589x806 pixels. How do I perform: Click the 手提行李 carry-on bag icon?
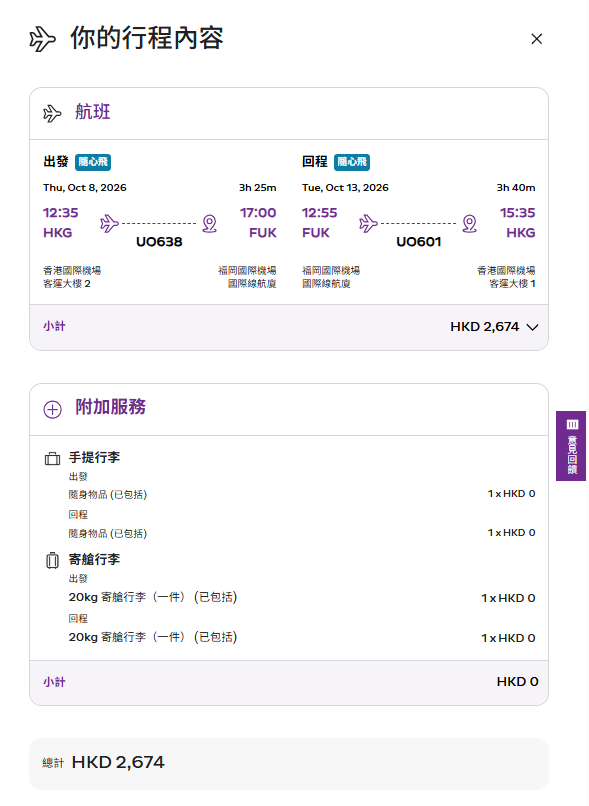pyautogui.click(x=52, y=458)
